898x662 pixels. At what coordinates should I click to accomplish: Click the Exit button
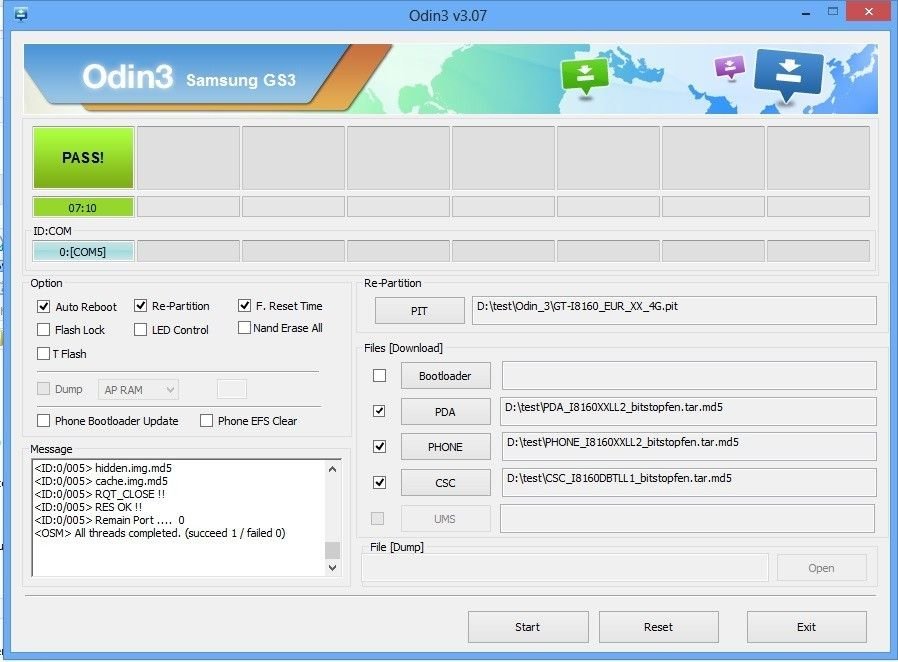point(806,627)
